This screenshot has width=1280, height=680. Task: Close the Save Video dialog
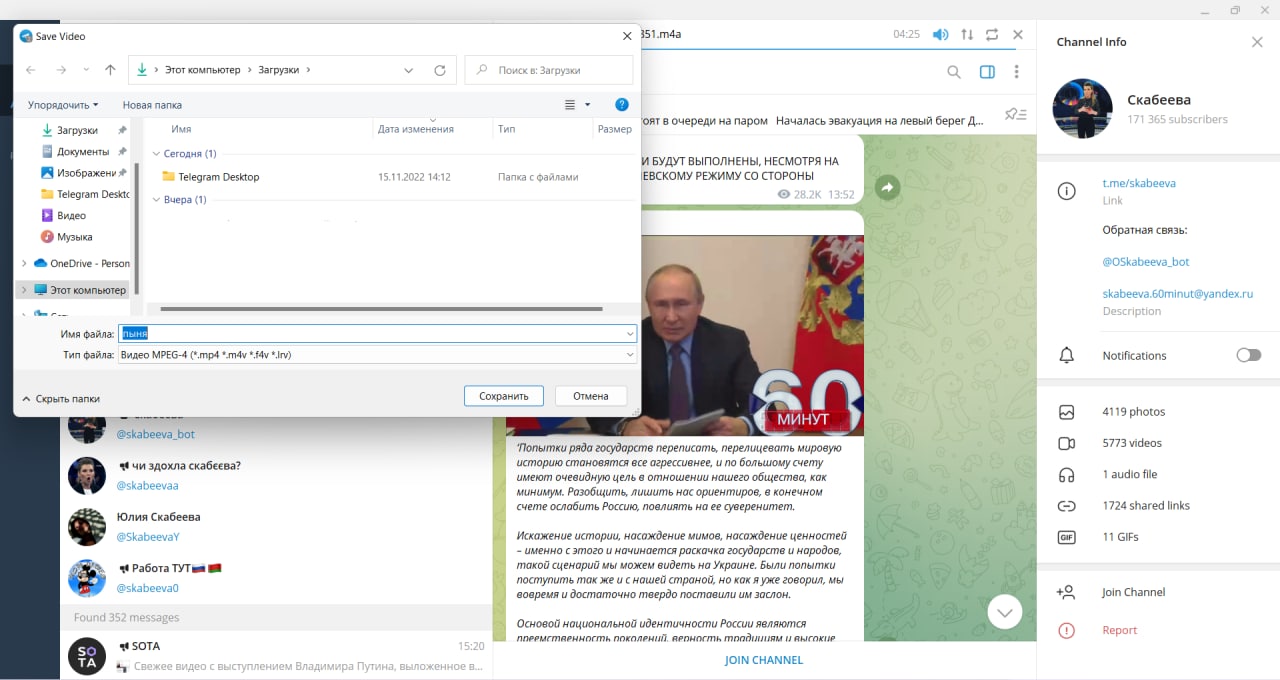click(x=627, y=36)
